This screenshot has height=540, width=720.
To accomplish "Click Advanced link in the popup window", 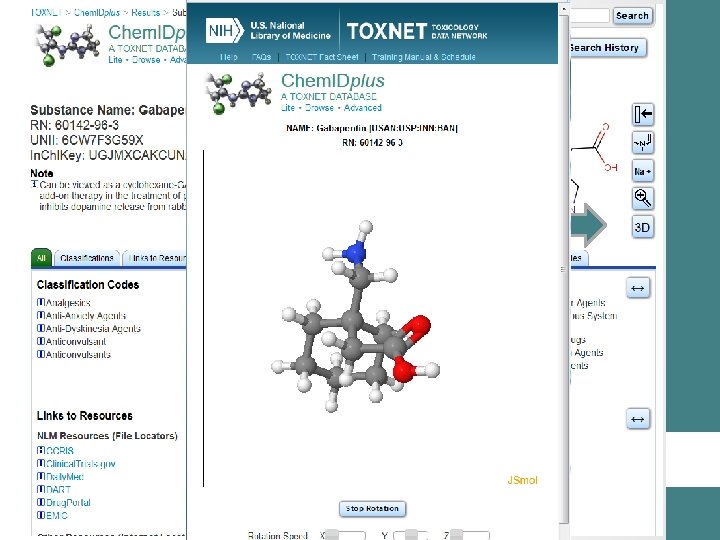I will tap(363, 107).
